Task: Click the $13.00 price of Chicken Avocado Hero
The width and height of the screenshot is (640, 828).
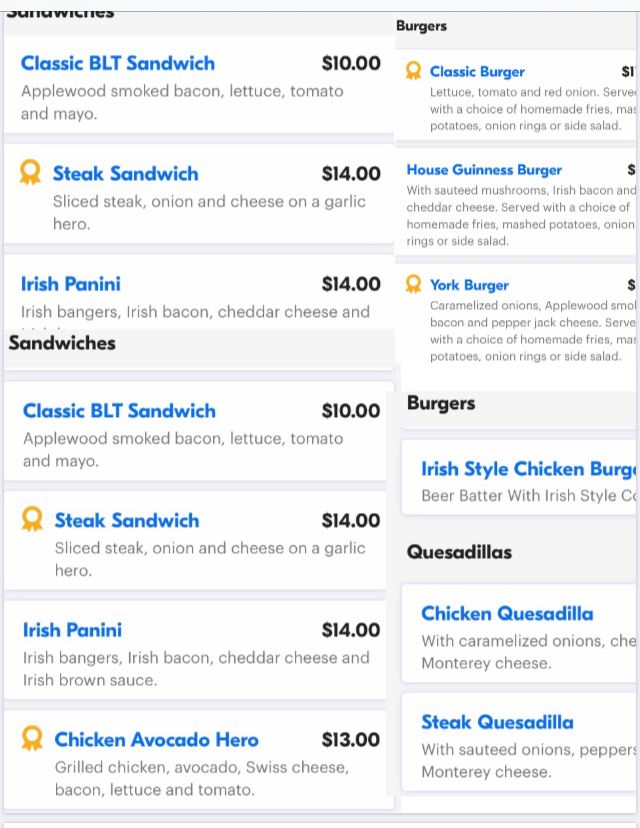Action: coord(350,740)
